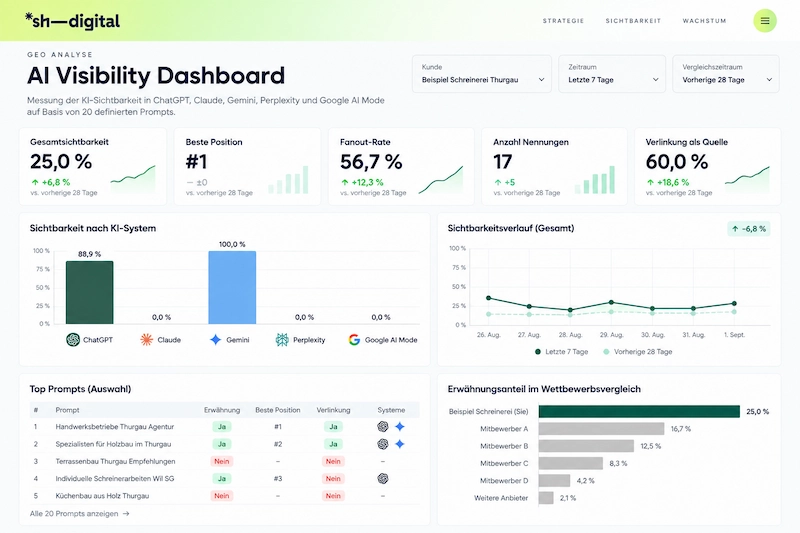Select prompt Spezialisten für Holzbau im Thurgau
This screenshot has width=800, height=533.
113,444
